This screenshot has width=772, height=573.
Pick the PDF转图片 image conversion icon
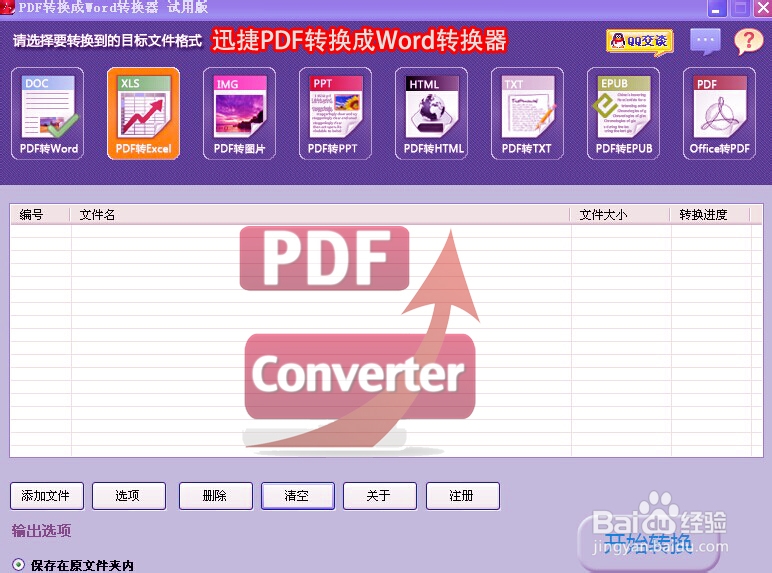pos(239,114)
